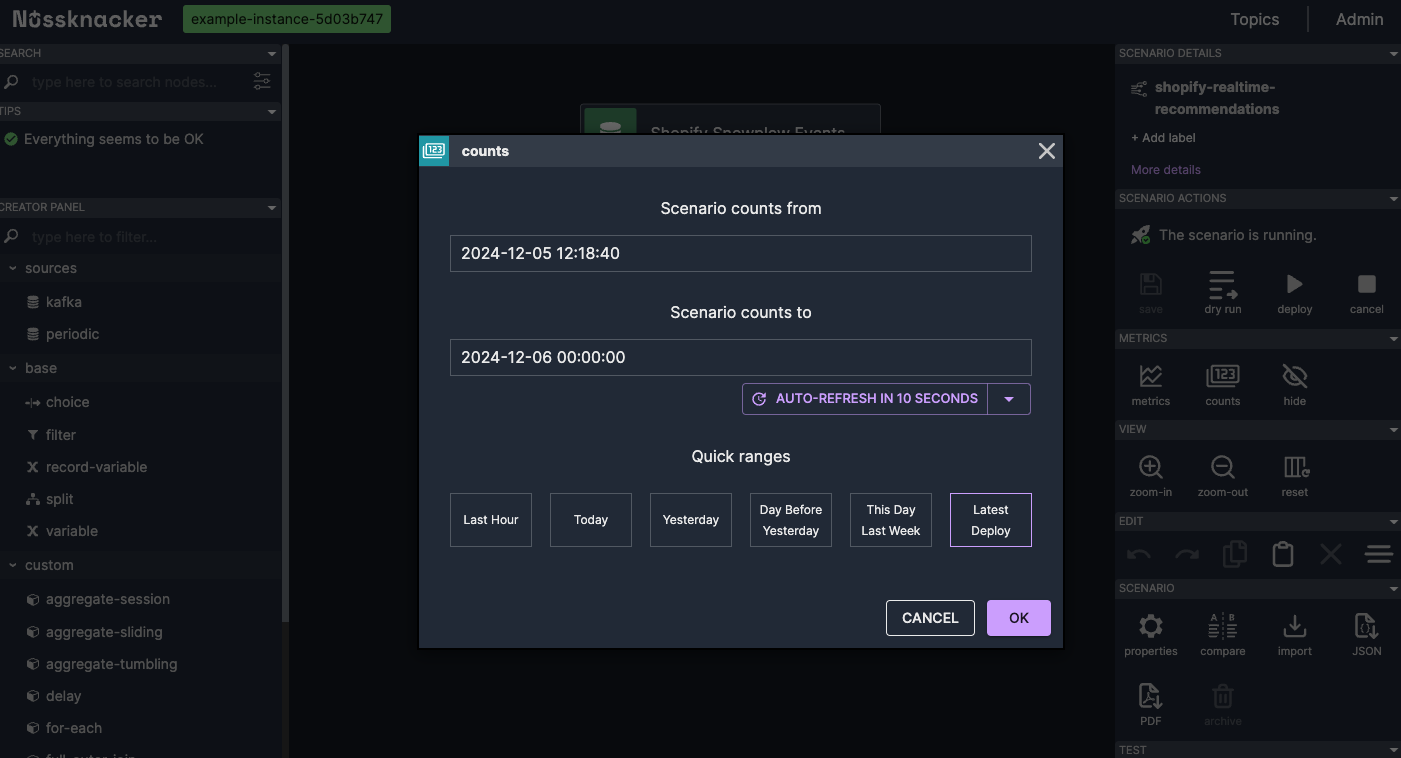Click the copy icon in Edit panel
Viewport: 1401px width, 758px height.
tap(1235, 554)
